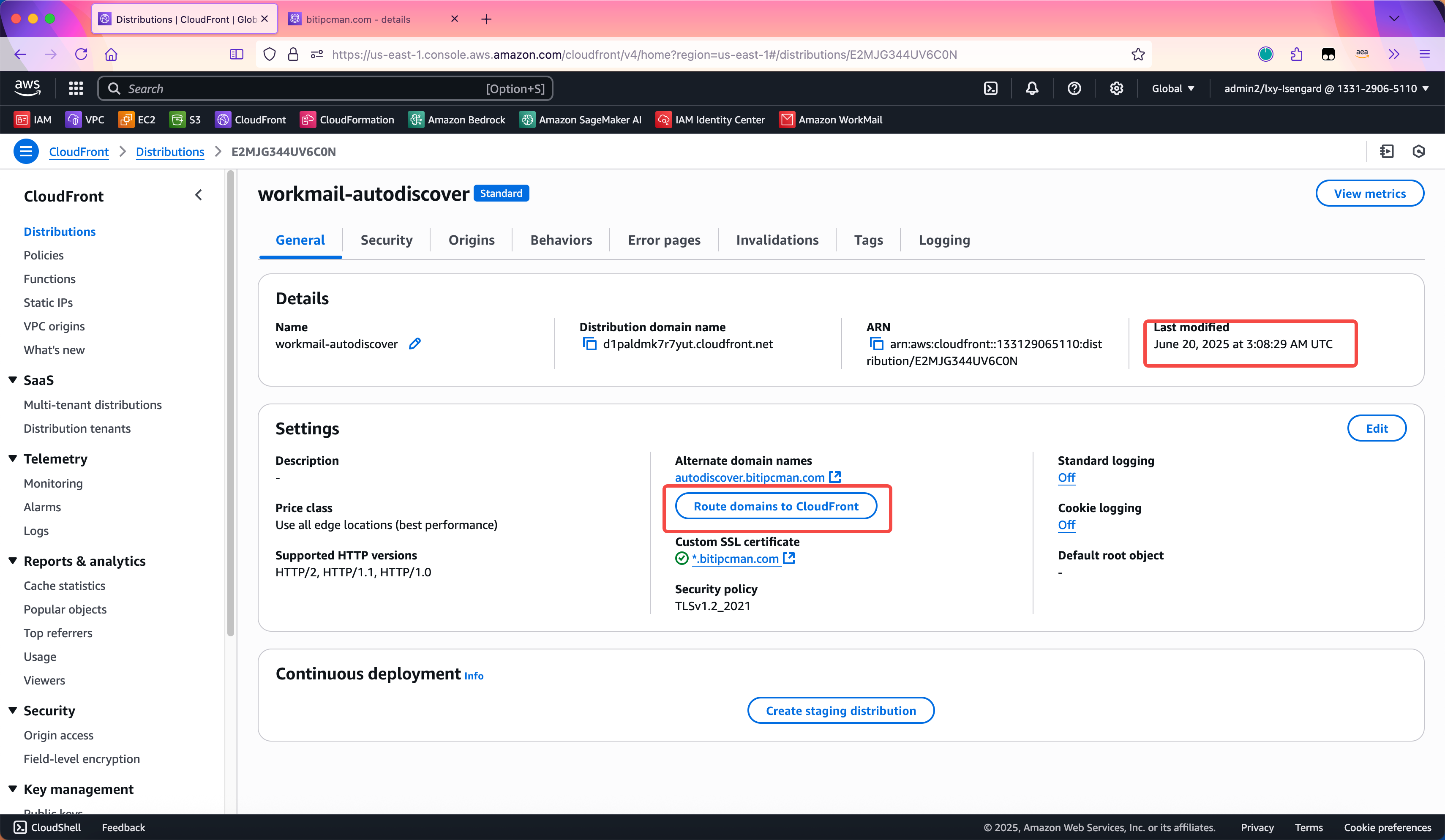
Task: Open the Amazon WorkMail favorite shortcut
Action: click(830, 119)
